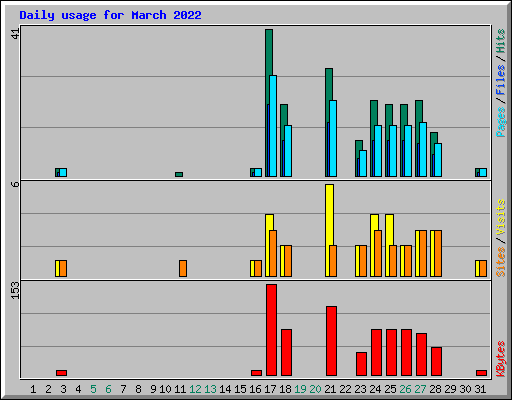
Task: Click weekend day "12" on the x-axis
Action: [x=195, y=389]
